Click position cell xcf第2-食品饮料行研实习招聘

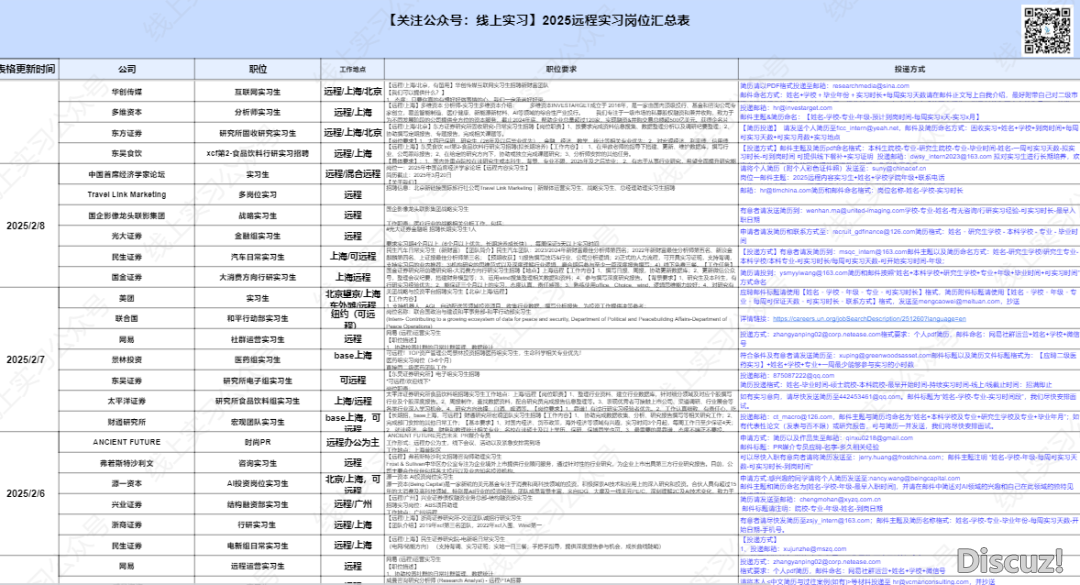(258, 154)
